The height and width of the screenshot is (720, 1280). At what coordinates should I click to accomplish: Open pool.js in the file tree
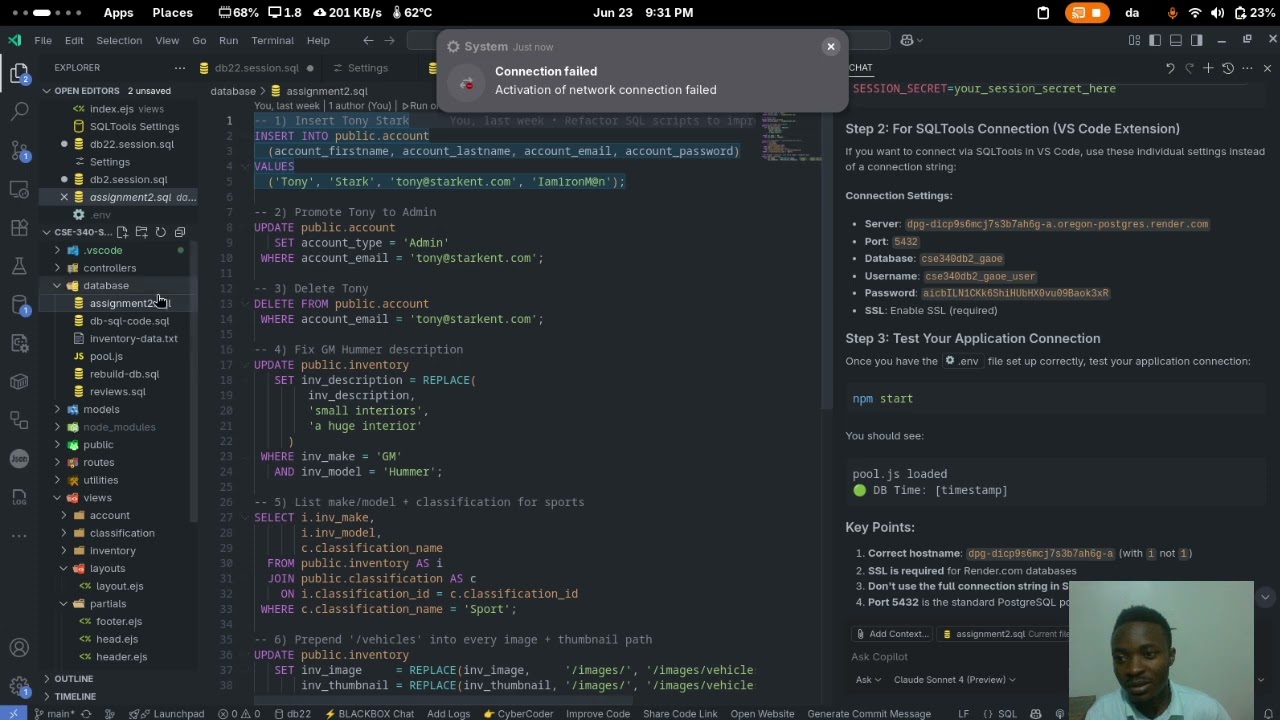click(106, 356)
